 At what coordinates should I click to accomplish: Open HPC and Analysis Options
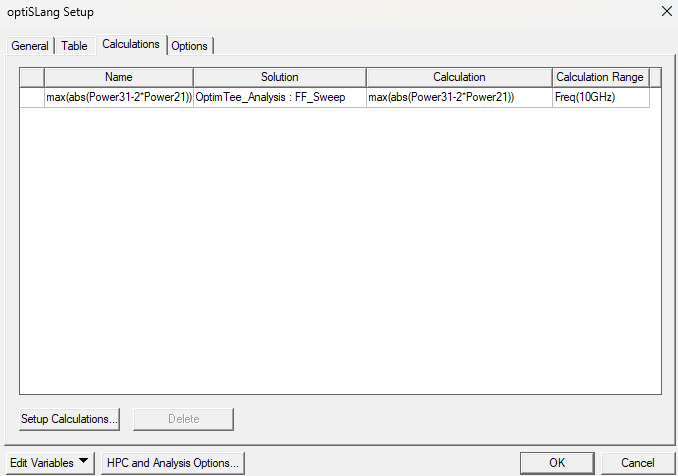tap(173, 463)
